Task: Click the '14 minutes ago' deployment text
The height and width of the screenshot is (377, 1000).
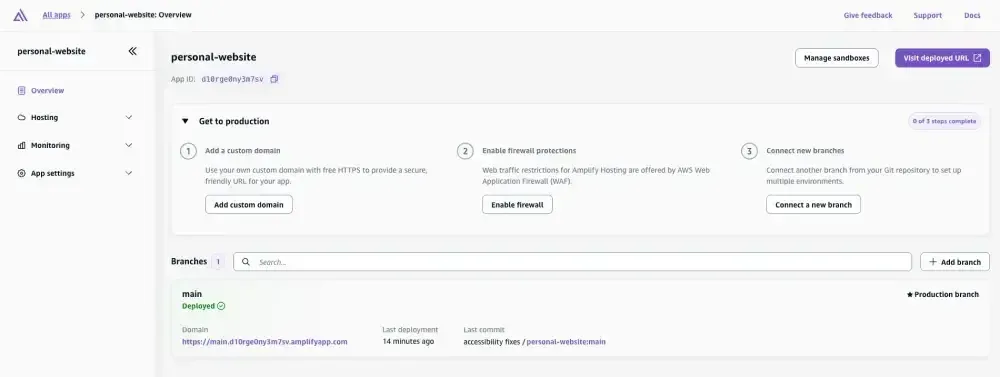Action: (x=408, y=342)
